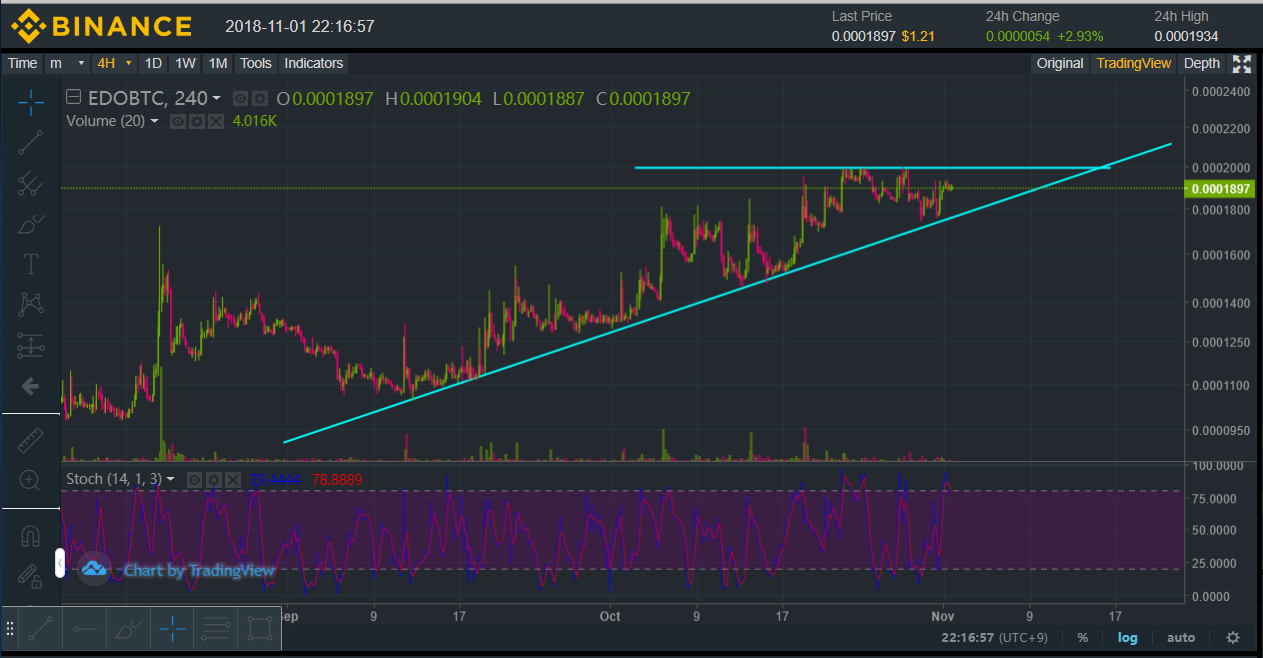Hide the Volume indicator via eye icon

(x=177, y=121)
